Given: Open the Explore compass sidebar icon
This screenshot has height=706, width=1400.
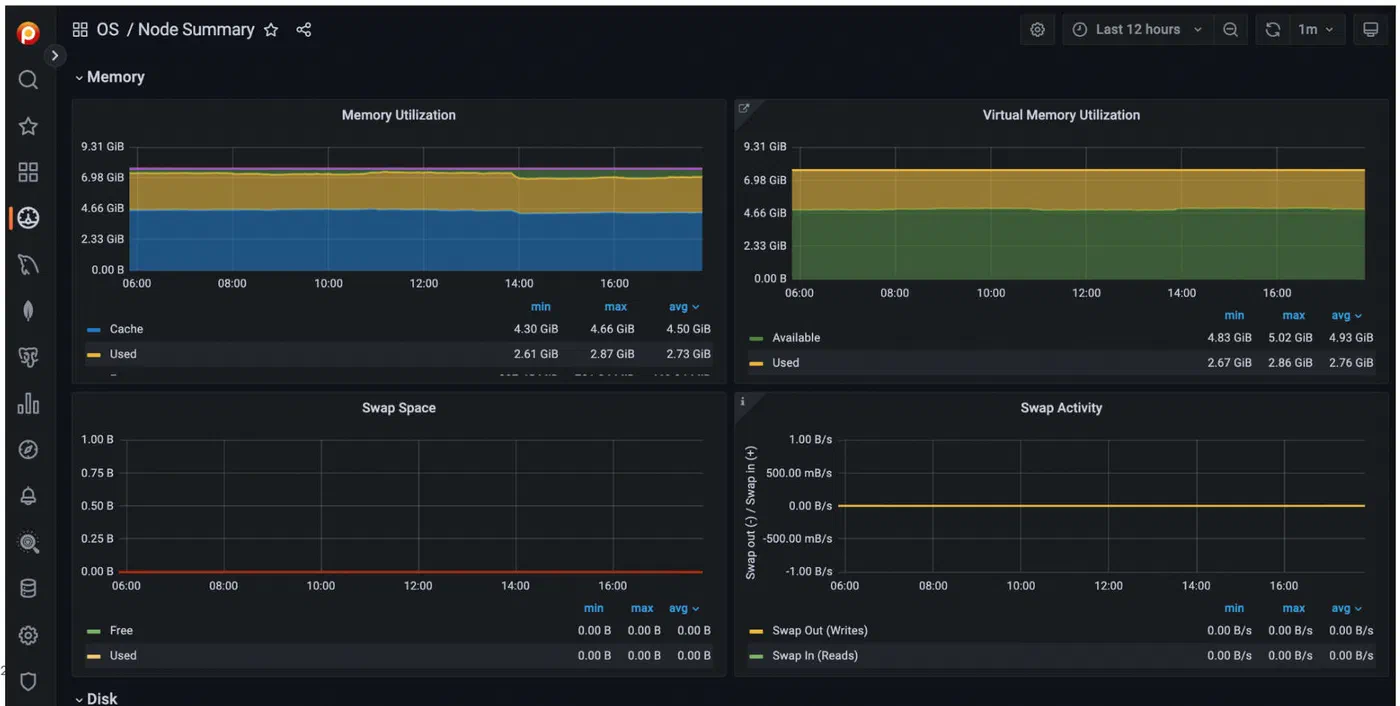Looking at the screenshot, I should coord(28,450).
